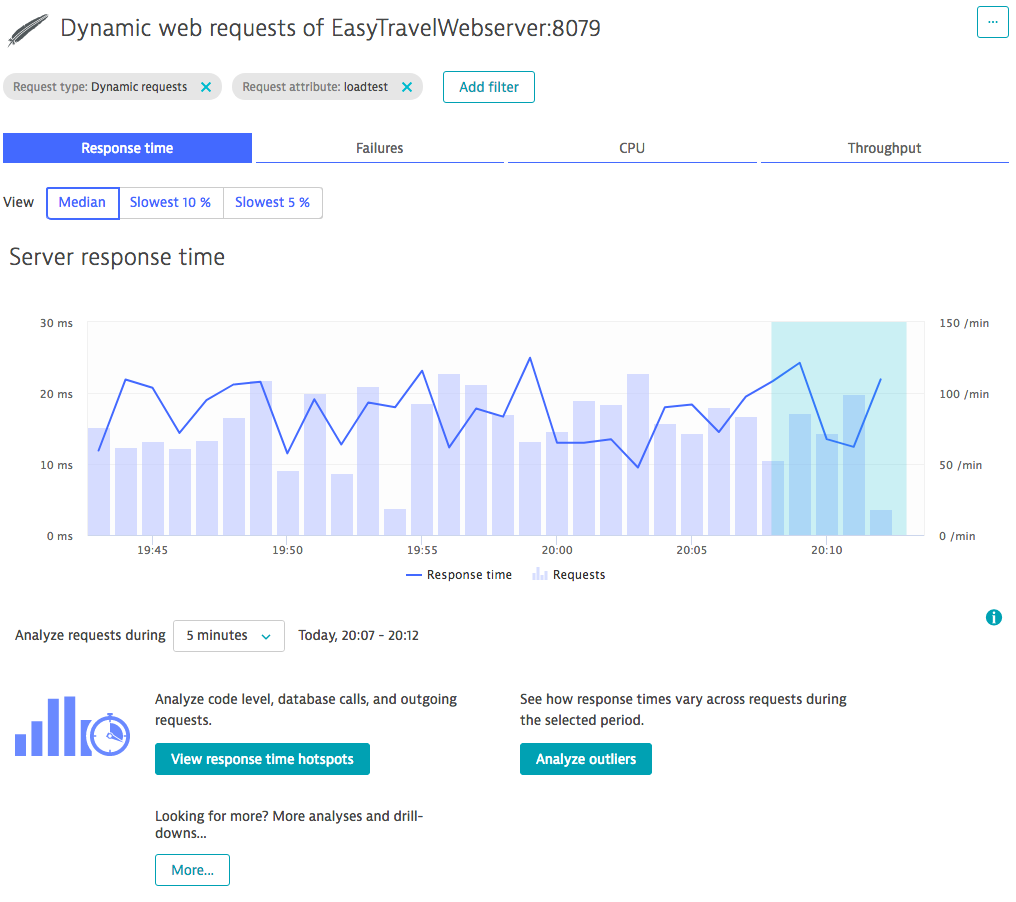Go to the Throughput tab
This screenshot has height=902, width=1016.
click(884, 148)
